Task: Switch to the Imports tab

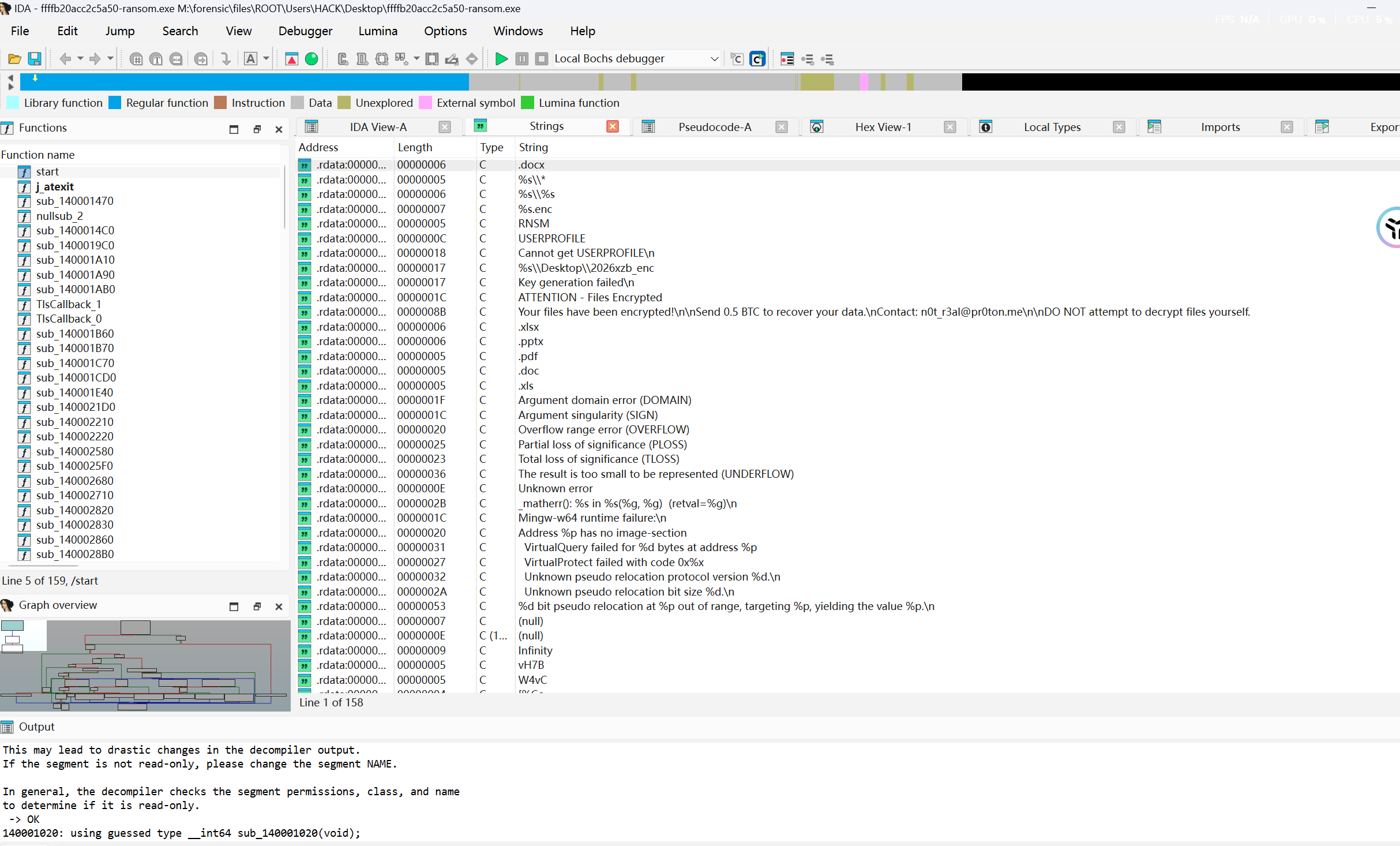Action: [1220, 127]
